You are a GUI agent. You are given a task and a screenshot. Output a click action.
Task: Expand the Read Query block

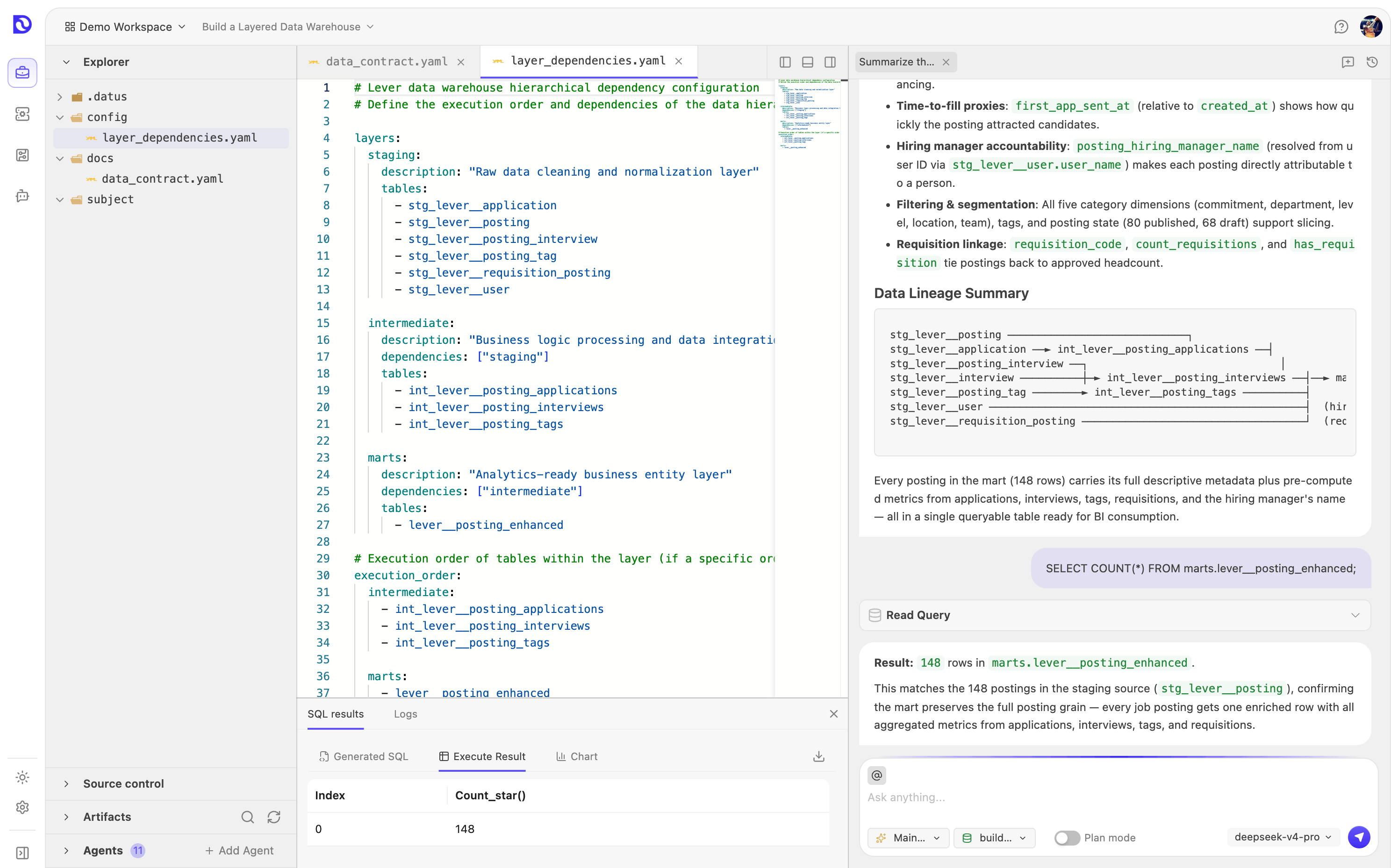1115,615
